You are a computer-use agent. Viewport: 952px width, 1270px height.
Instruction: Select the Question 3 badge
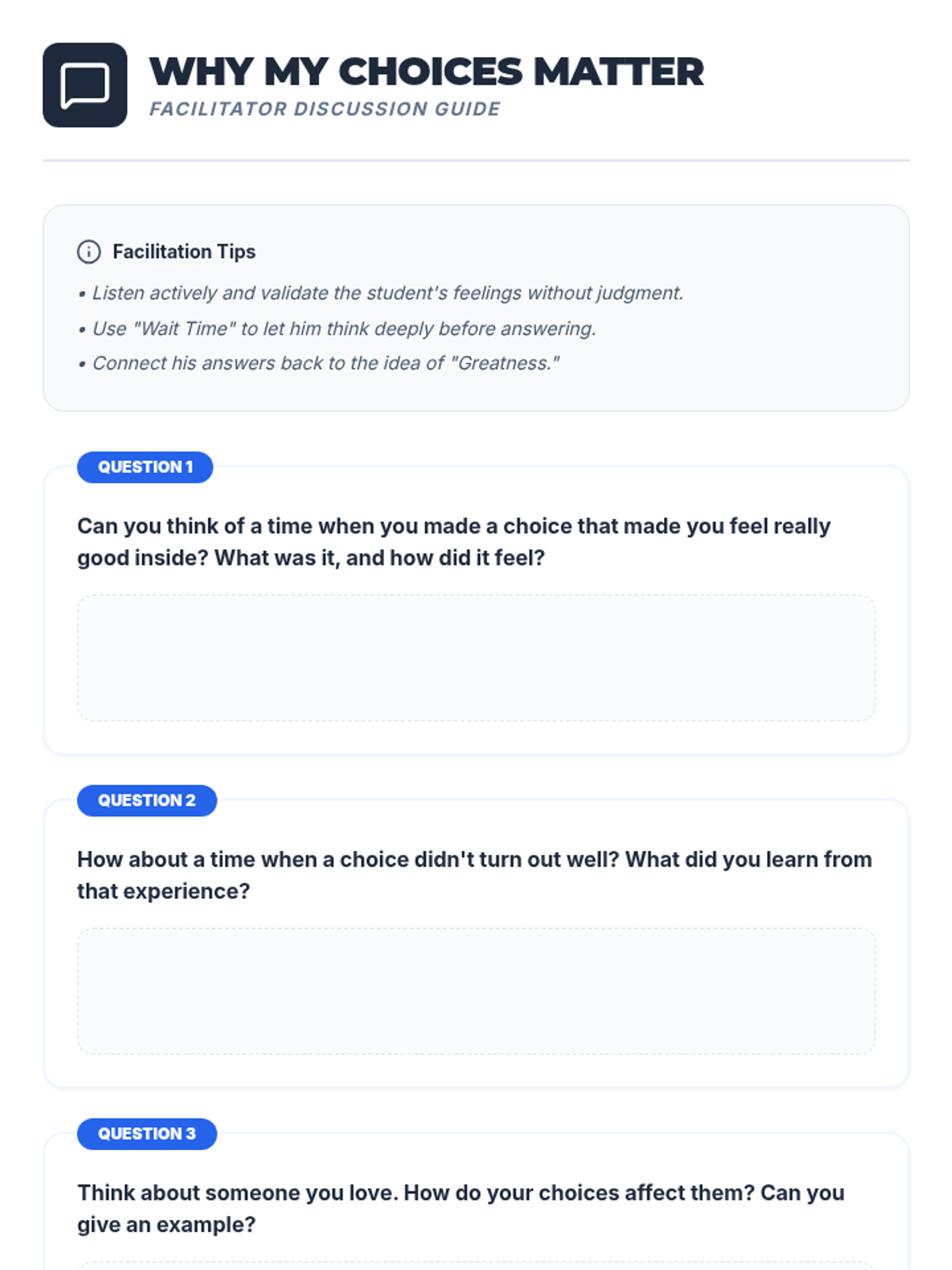pos(147,1134)
